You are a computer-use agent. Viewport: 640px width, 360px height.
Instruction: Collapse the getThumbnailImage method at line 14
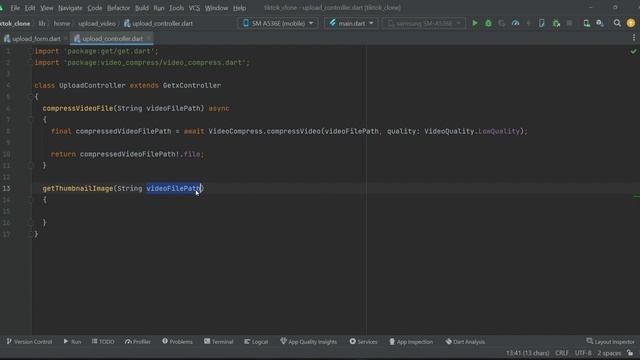click(x=30, y=200)
